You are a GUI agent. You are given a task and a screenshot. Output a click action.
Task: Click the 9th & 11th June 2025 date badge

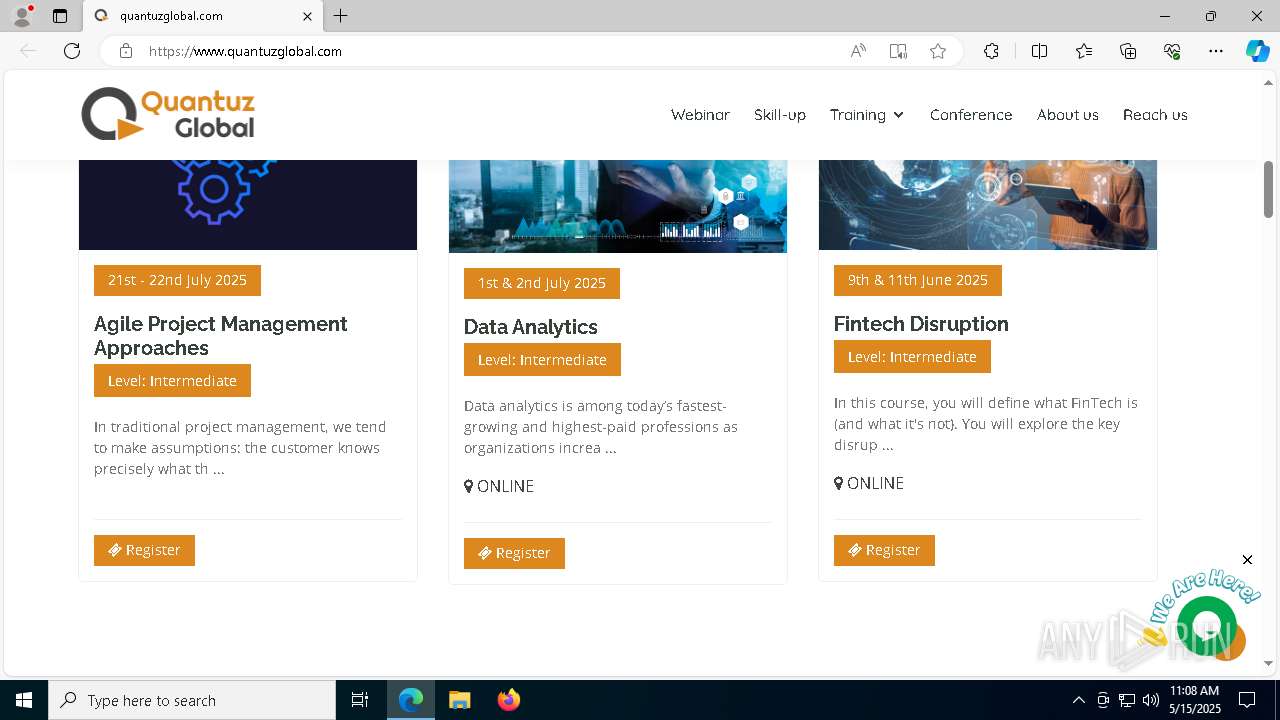(x=918, y=280)
